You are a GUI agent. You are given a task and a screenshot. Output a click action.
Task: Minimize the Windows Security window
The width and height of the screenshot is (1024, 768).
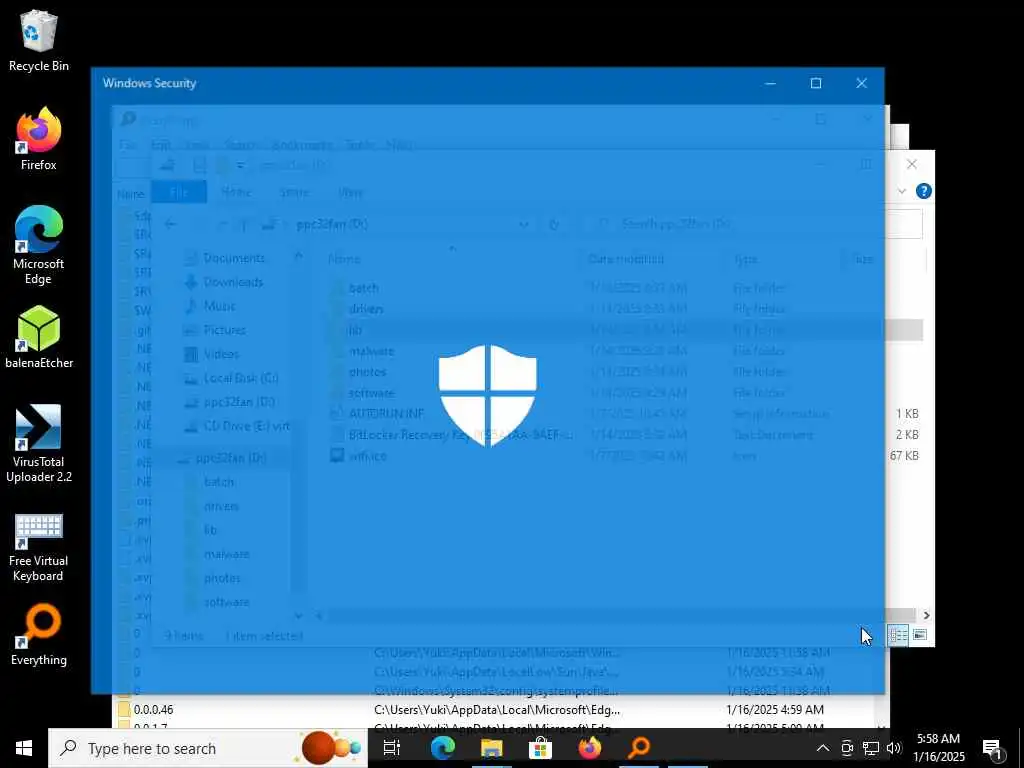tap(771, 83)
